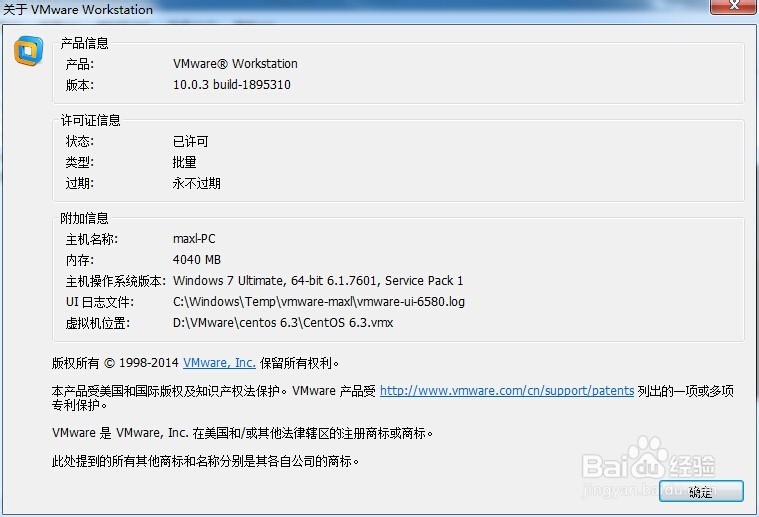Click the 主机操作系统版本: label
This screenshot has width=759, height=517.
coord(116,281)
